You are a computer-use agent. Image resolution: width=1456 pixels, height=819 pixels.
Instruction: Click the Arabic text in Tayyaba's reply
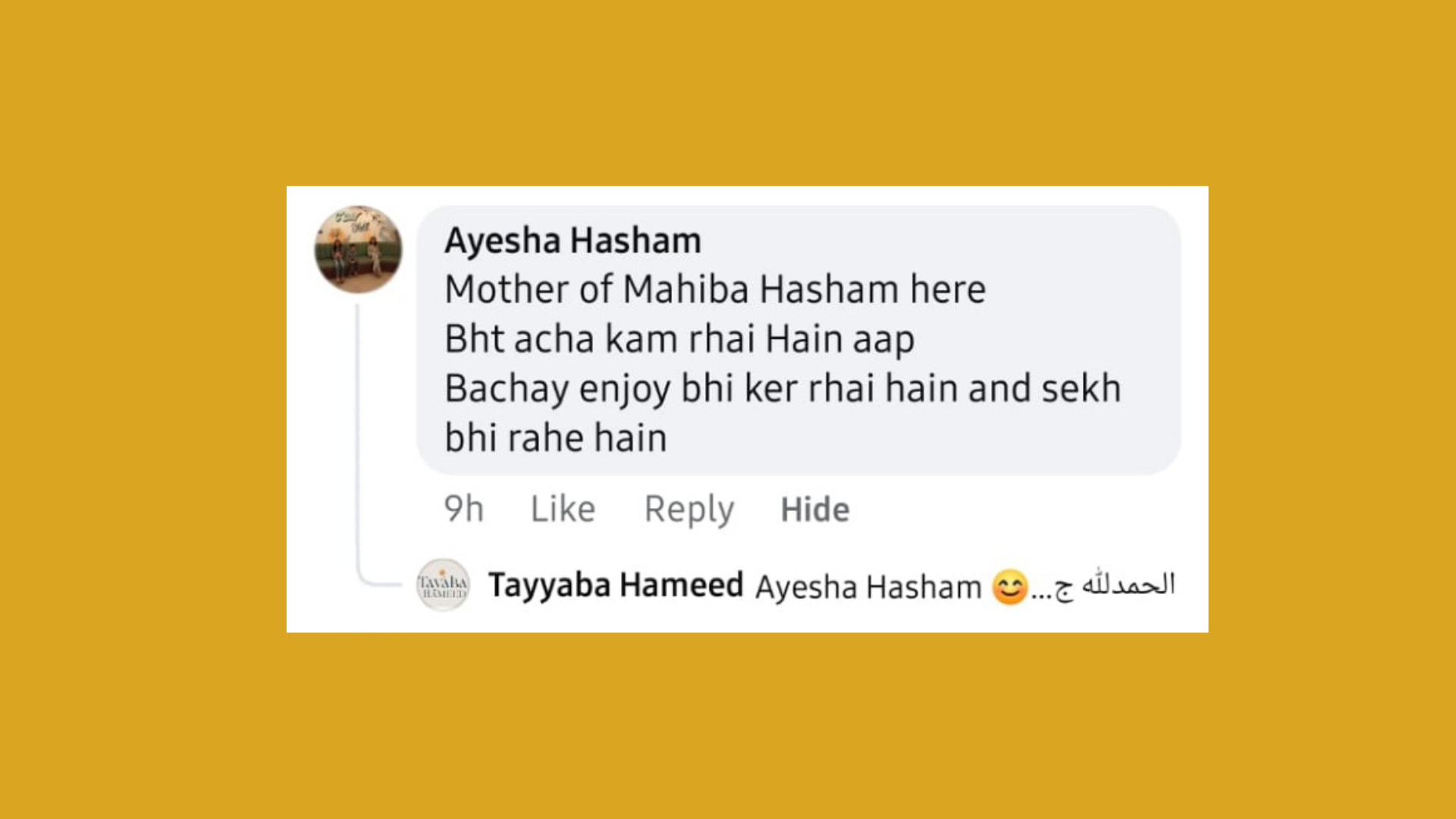(x=1127, y=585)
